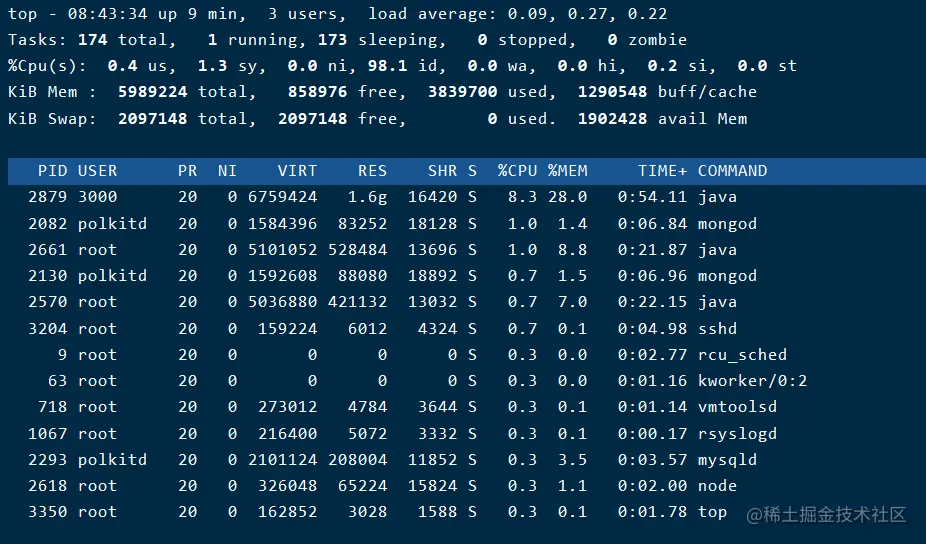Click the 08:43:34 time in the header
This screenshot has width=926, height=544.
coord(107,14)
